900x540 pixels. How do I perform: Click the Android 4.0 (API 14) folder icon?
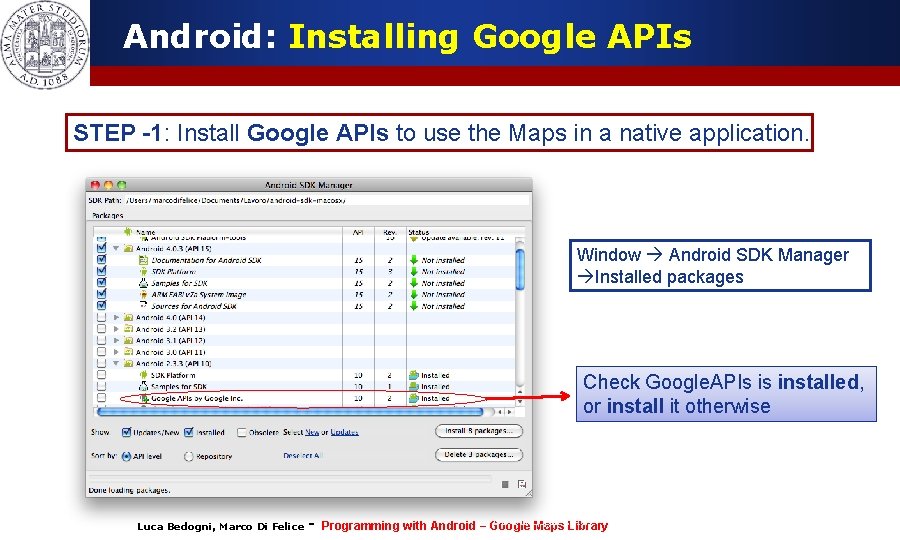(x=129, y=317)
